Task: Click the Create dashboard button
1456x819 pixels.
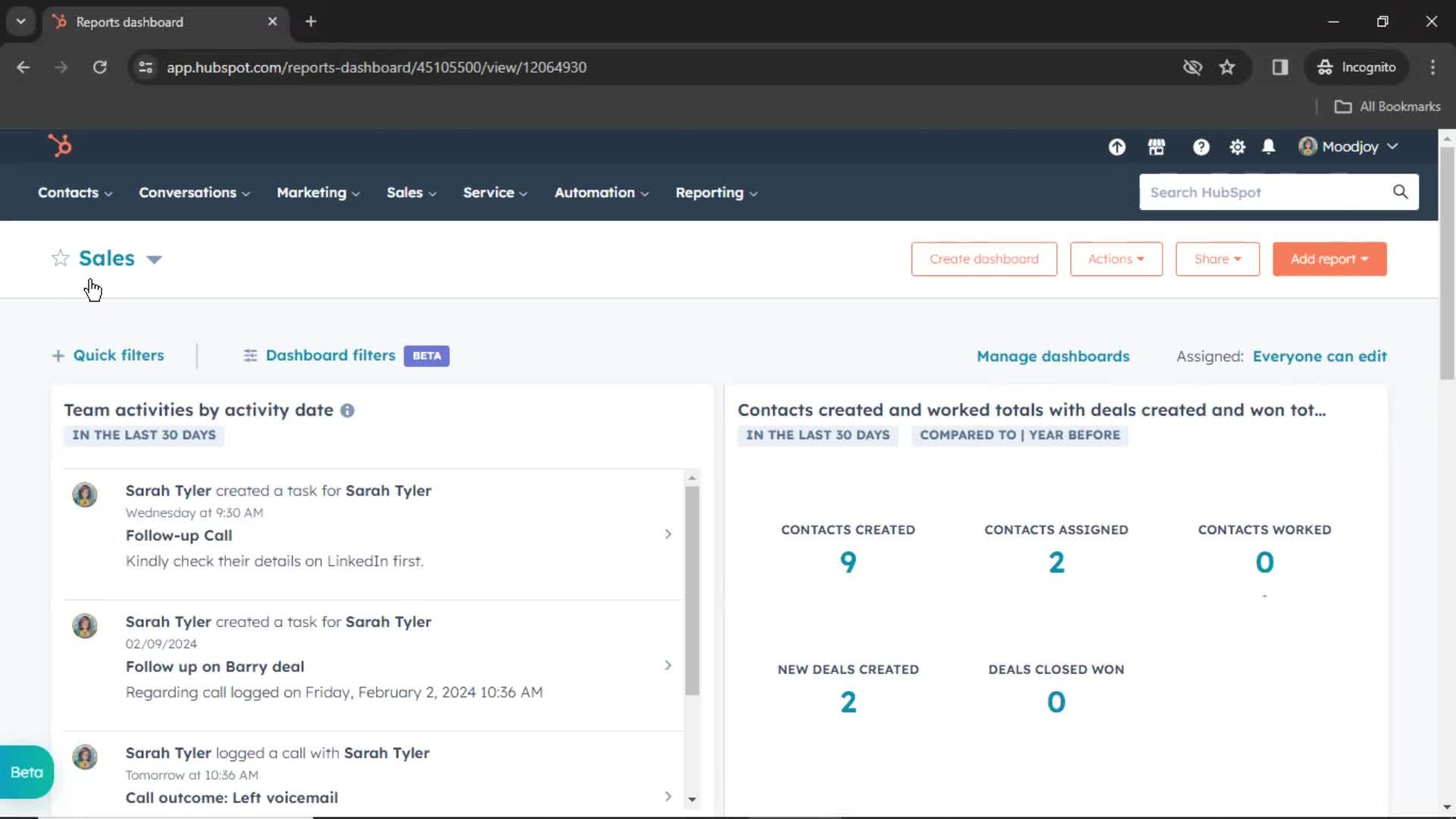Action: [x=984, y=259]
